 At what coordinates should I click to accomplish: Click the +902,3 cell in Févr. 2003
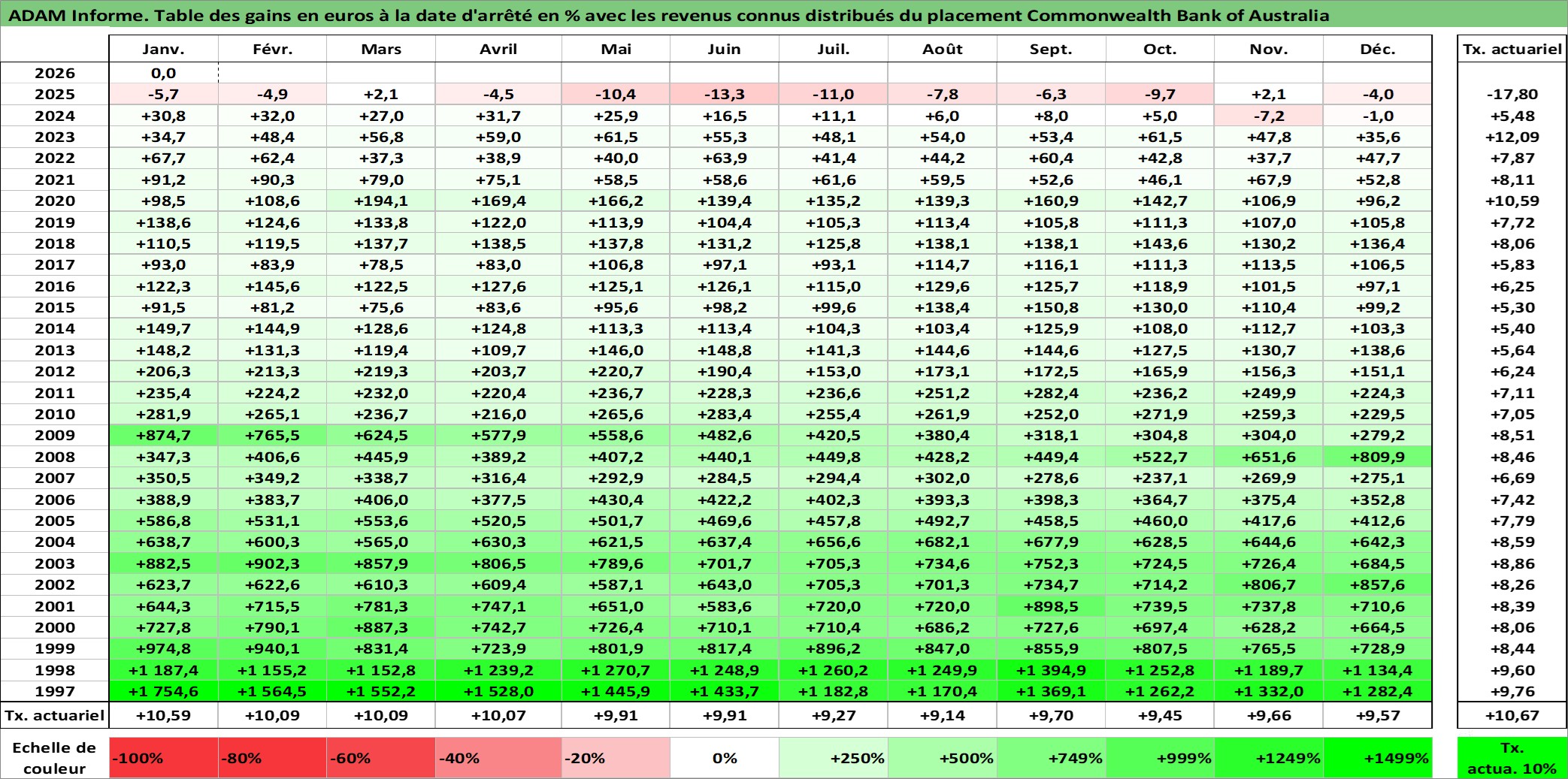(273, 563)
